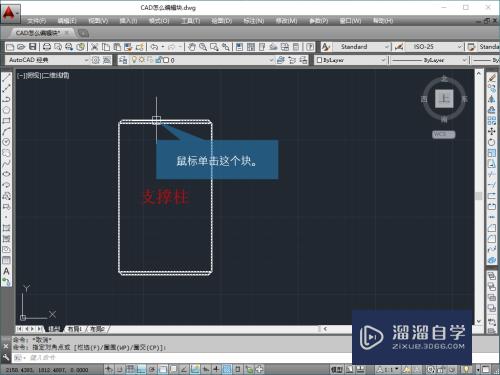Click the Text Style icon beside Standard
This screenshot has width=500, height=375.
pos(326,47)
